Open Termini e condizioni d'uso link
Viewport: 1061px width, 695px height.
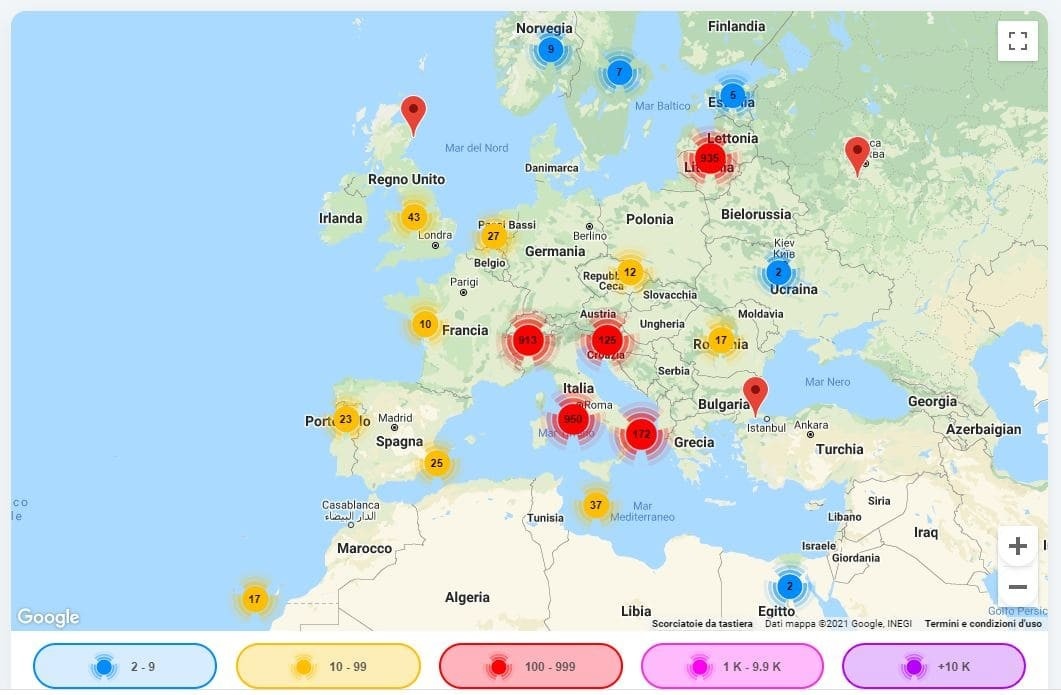click(x=983, y=623)
